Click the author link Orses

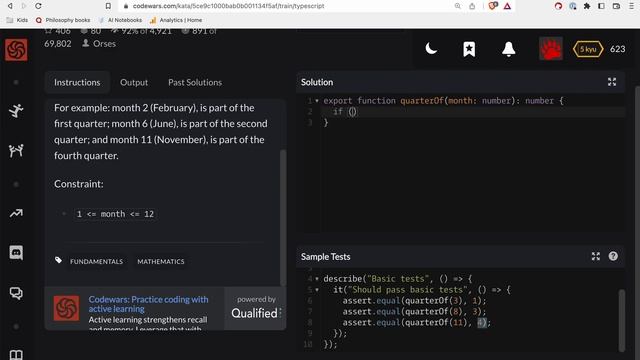pos(104,44)
